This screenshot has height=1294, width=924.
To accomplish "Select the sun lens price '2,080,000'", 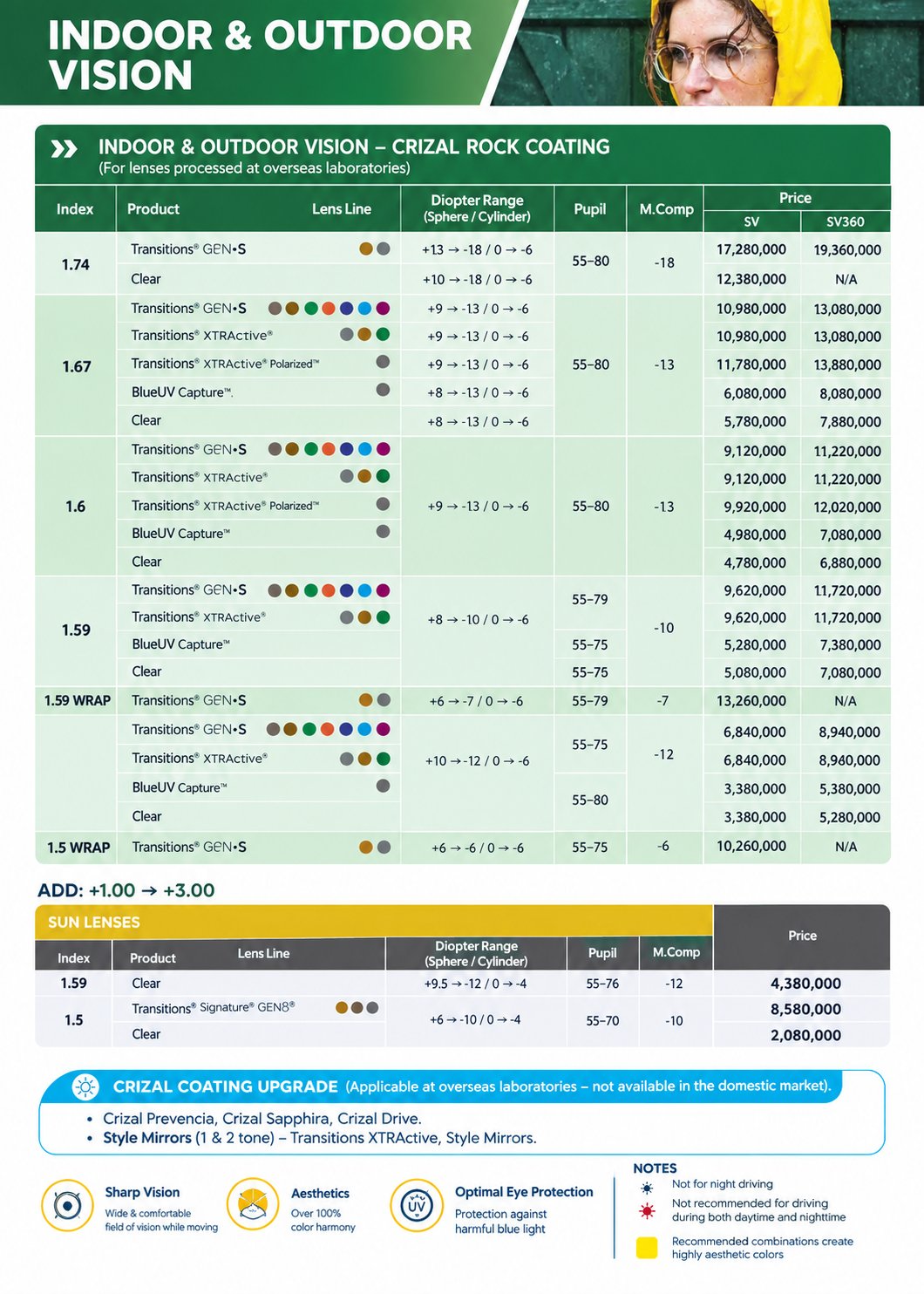I will tap(805, 1035).
